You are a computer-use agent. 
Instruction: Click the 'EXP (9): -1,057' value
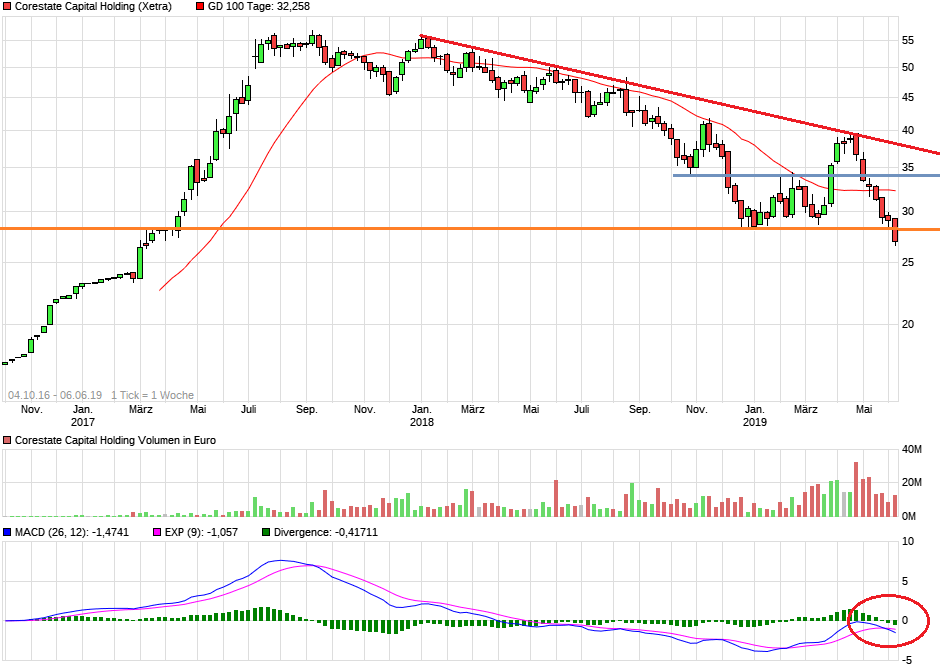point(201,532)
